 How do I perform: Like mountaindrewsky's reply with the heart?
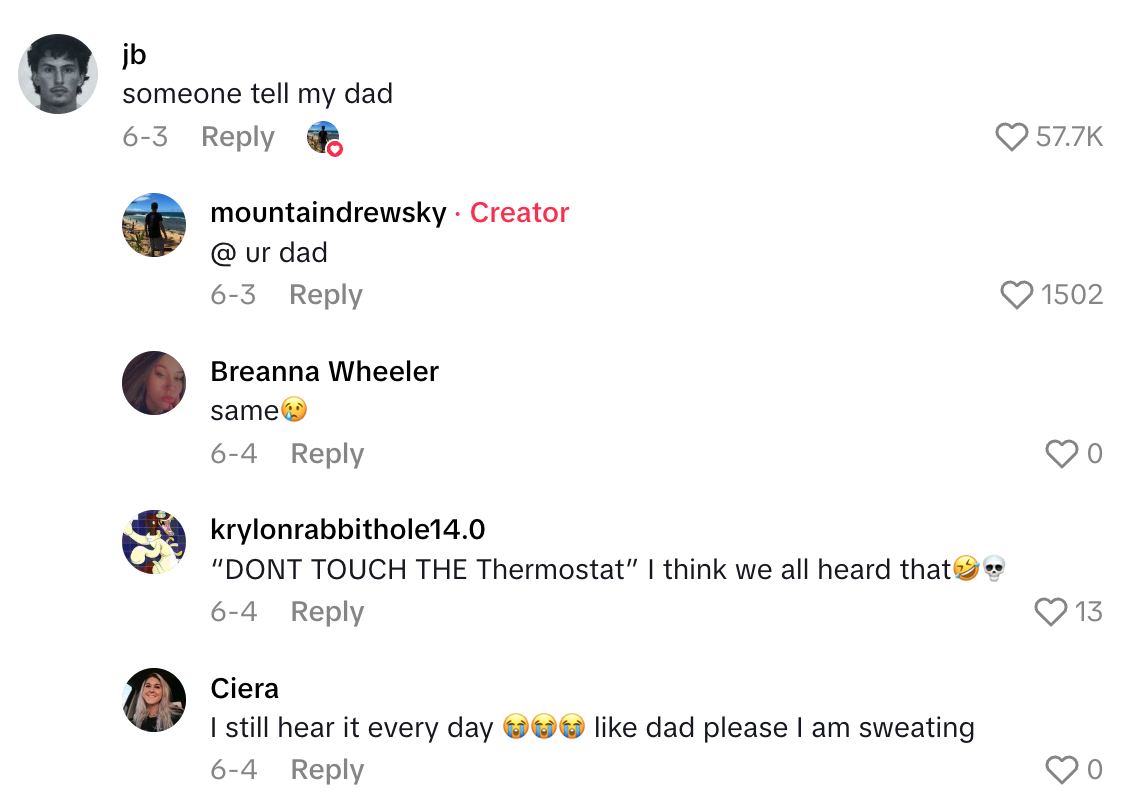(x=1017, y=295)
